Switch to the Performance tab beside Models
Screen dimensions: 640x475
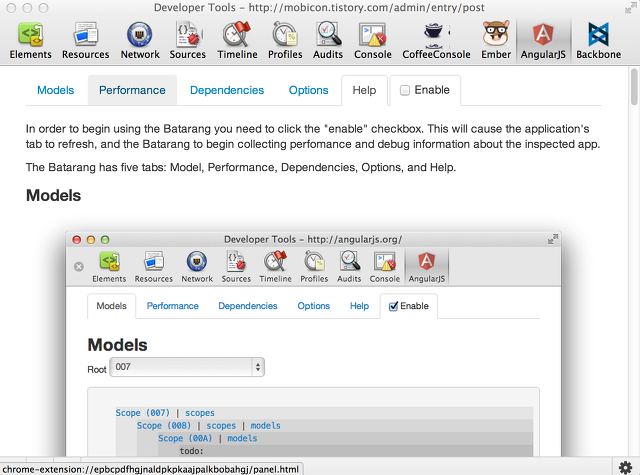[x=132, y=90]
